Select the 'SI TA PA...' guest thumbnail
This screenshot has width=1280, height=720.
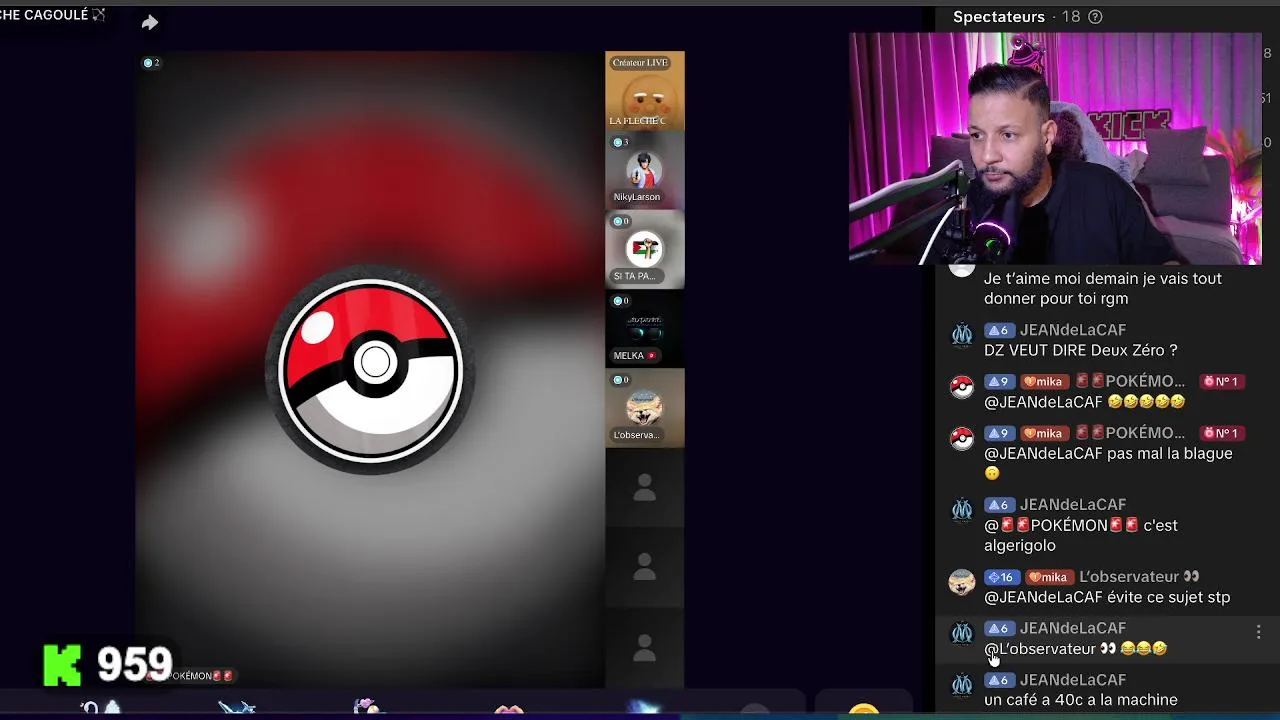(644, 249)
